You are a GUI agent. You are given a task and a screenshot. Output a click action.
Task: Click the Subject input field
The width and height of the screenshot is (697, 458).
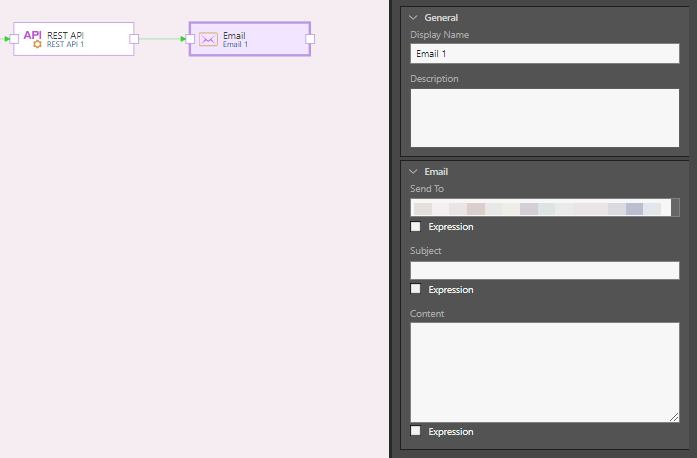pos(544,270)
